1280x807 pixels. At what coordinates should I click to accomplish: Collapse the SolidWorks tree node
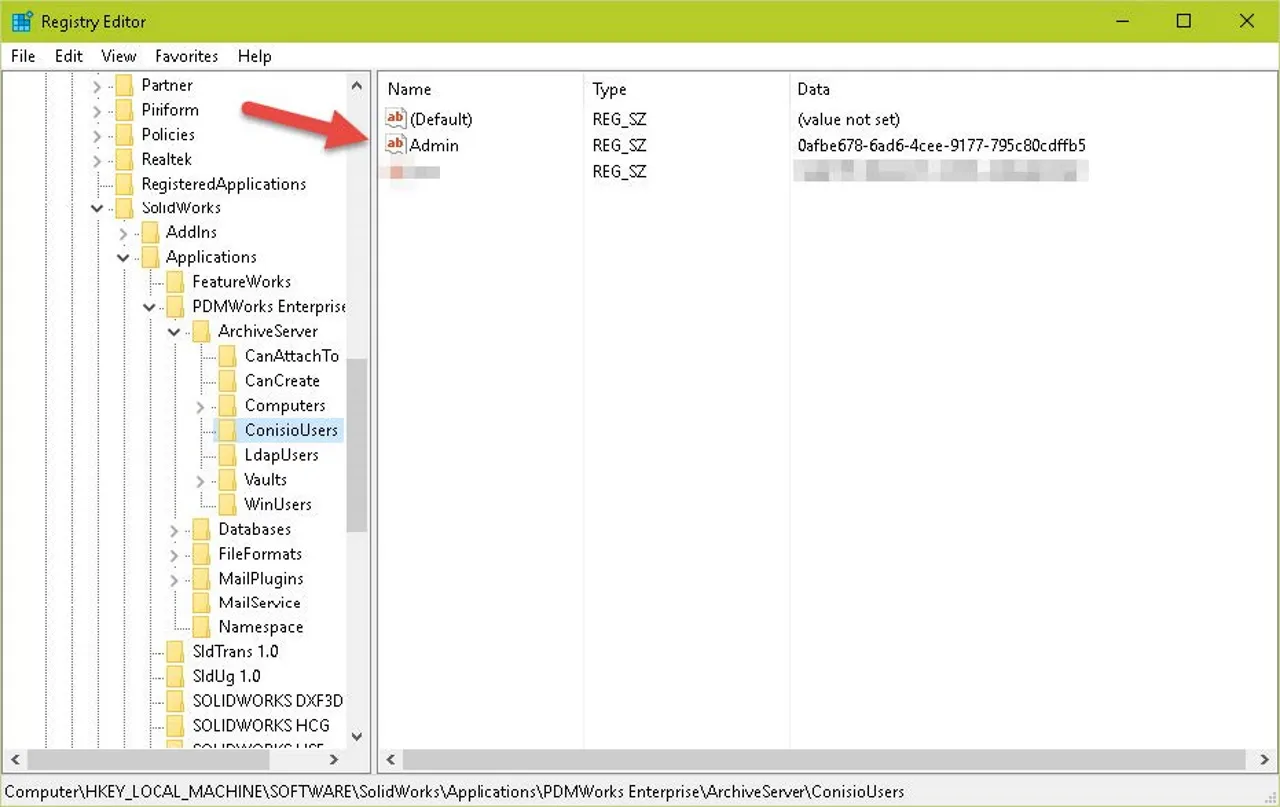97,208
